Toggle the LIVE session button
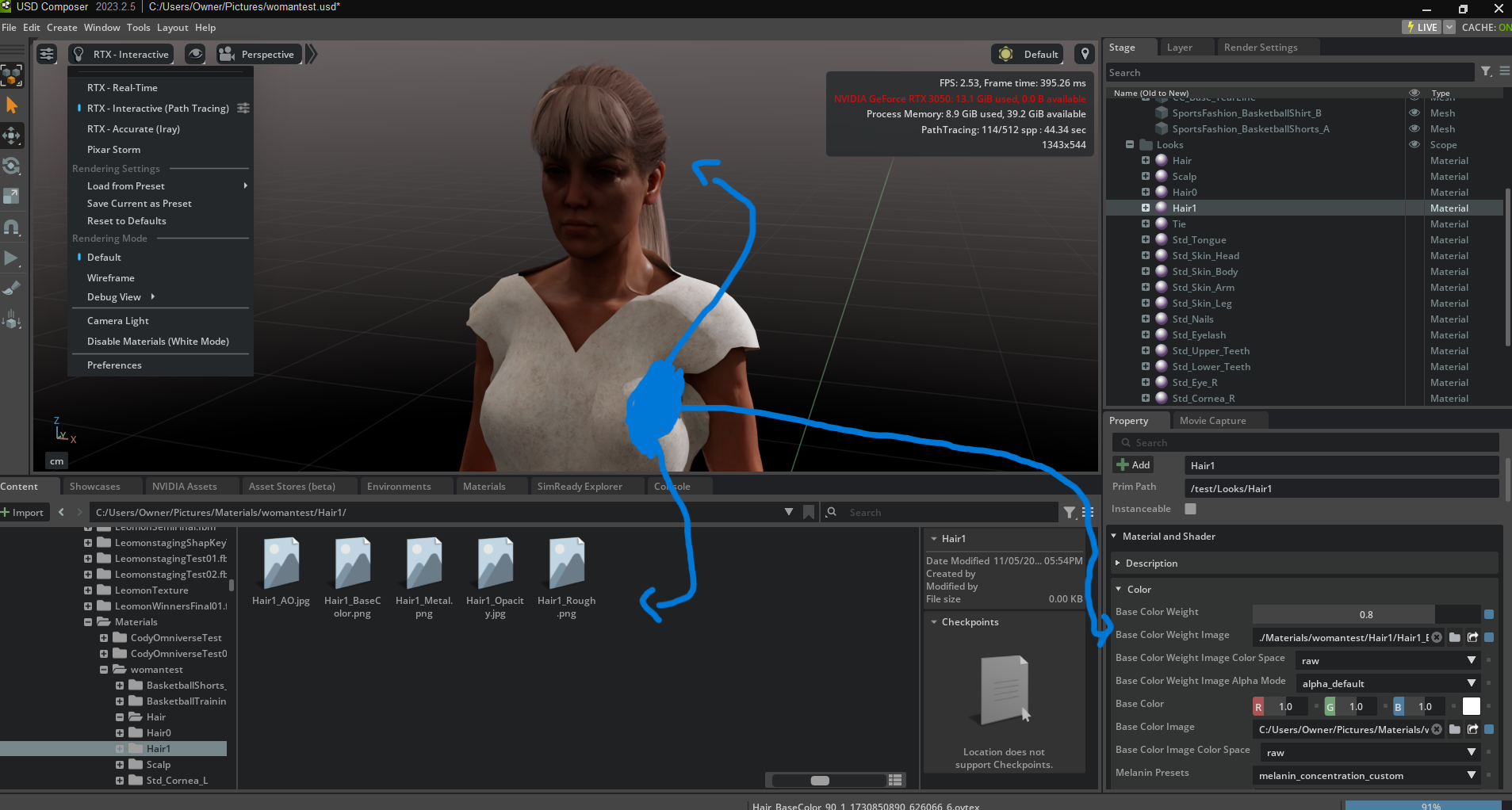1512x810 pixels. [1422, 27]
